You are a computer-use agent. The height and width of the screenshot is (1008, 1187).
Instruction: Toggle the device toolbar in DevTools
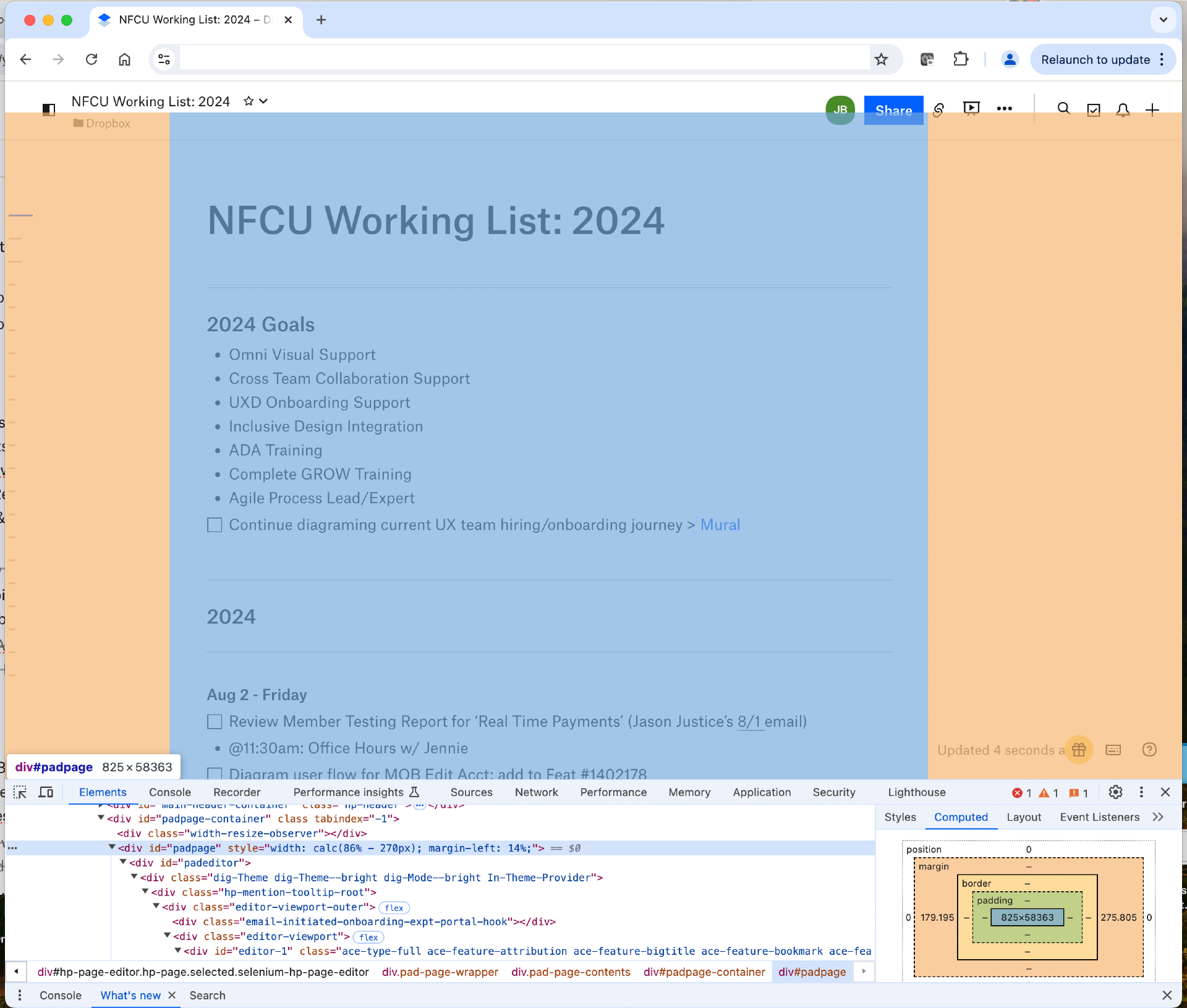pos(46,792)
